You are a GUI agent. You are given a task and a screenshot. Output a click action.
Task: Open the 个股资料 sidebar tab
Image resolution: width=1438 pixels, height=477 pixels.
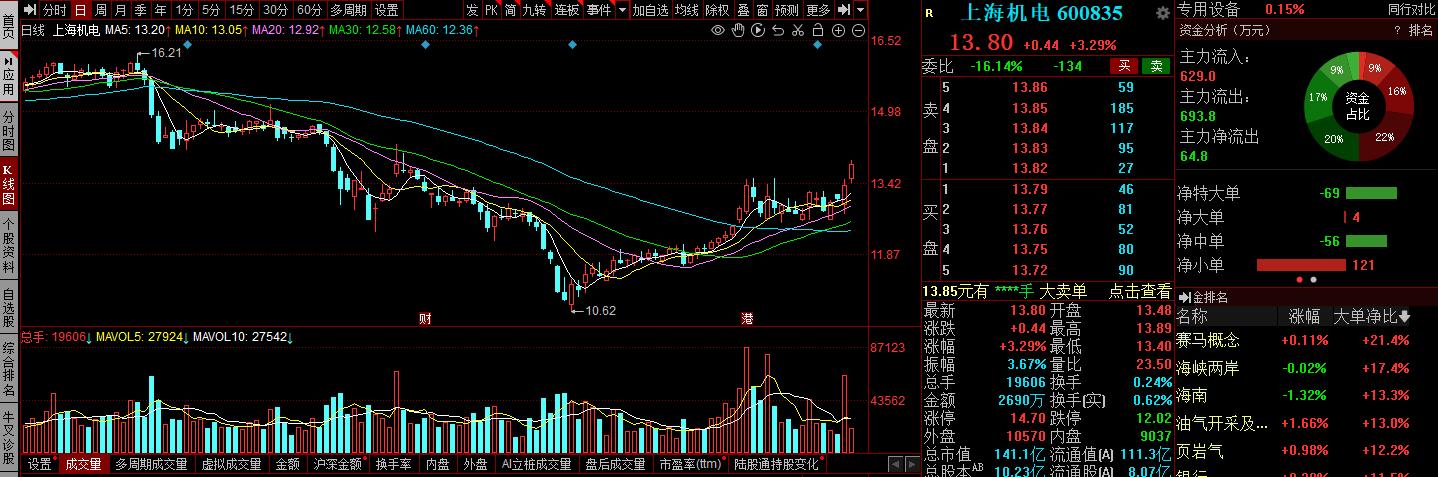[9, 247]
